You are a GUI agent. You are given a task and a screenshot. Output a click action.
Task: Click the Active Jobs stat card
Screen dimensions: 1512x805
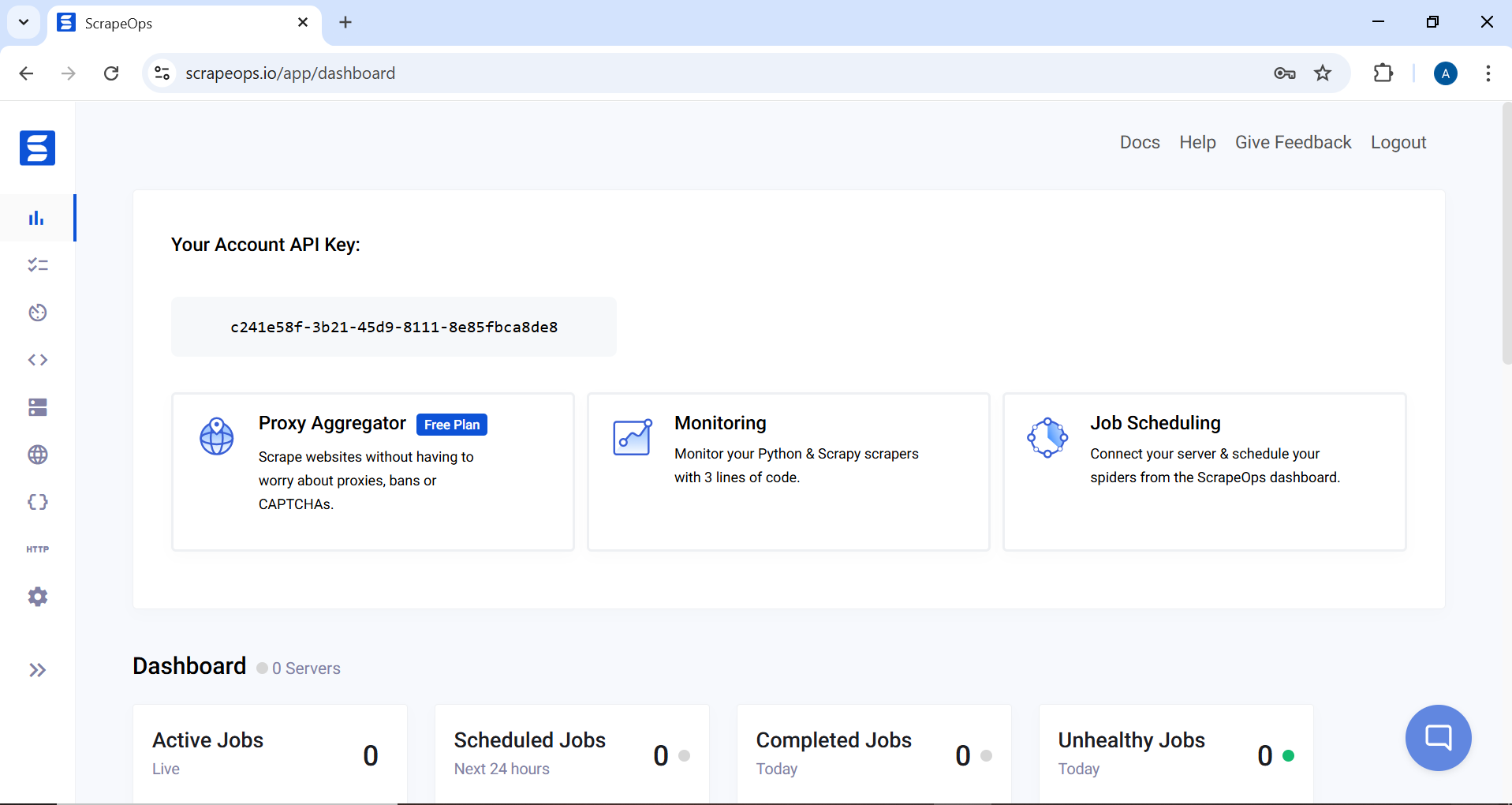click(x=270, y=754)
